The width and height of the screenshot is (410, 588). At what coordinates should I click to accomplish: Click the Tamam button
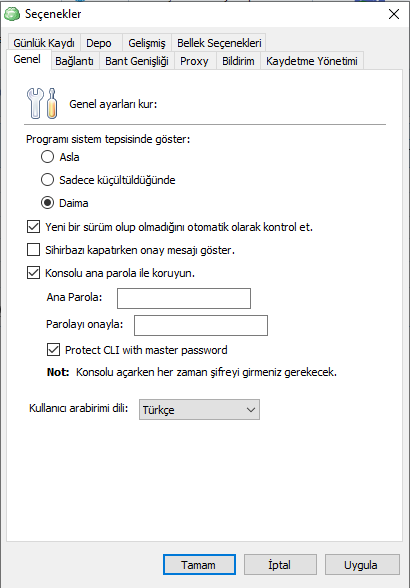[x=199, y=565]
